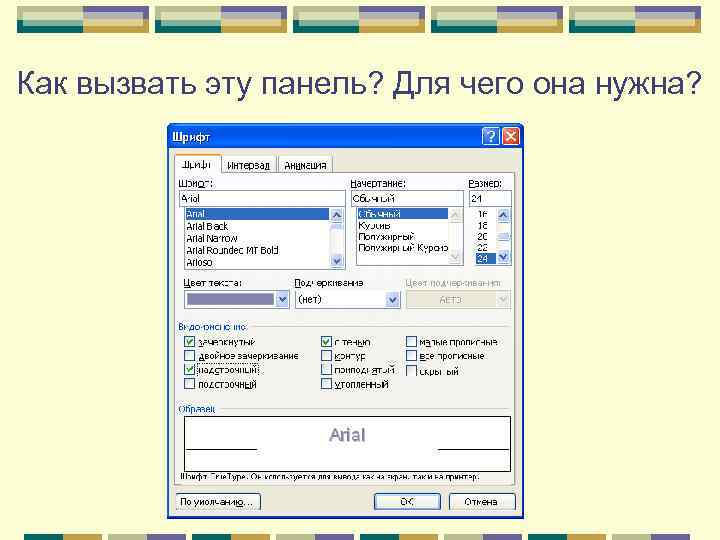Open Цвет текста dropdown arrow

click(282, 299)
